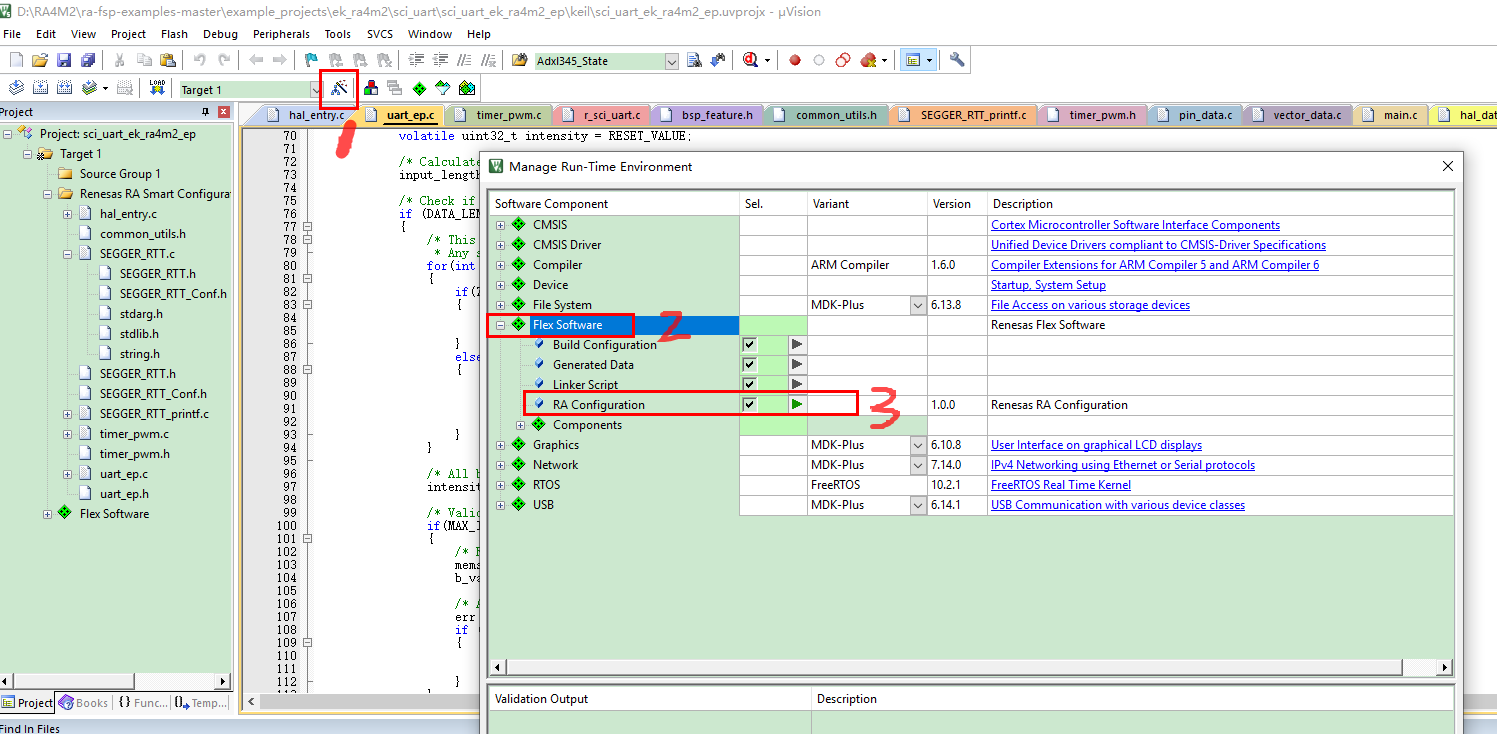Click the Open file folder icon
The width and height of the screenshot is (1497, 734).
point(40,60)
